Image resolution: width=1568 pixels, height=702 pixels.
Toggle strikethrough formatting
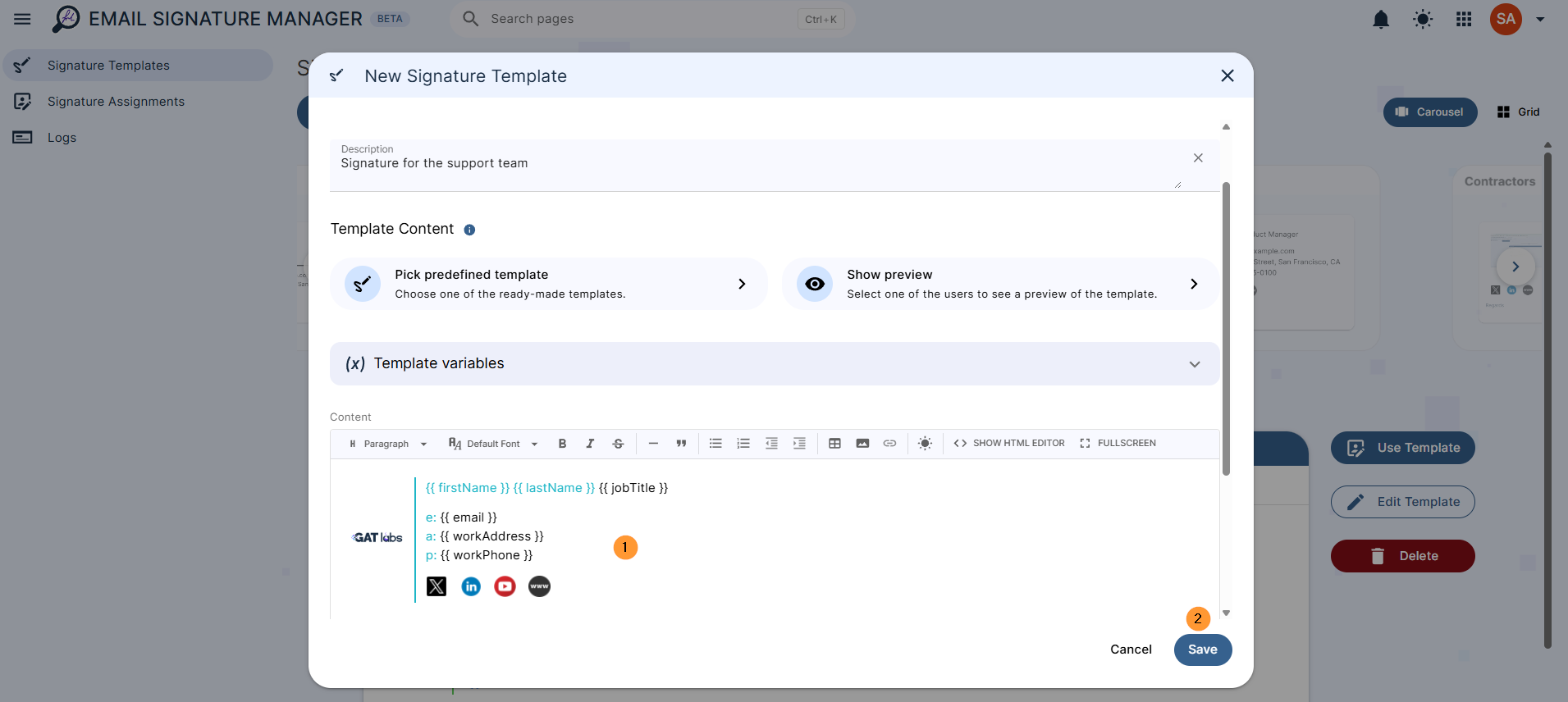coord(618,444)
